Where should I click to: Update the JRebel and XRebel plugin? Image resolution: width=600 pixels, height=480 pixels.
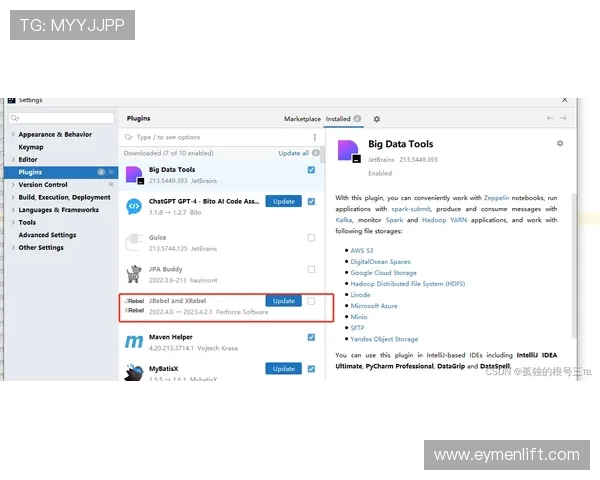click(284, 301)
